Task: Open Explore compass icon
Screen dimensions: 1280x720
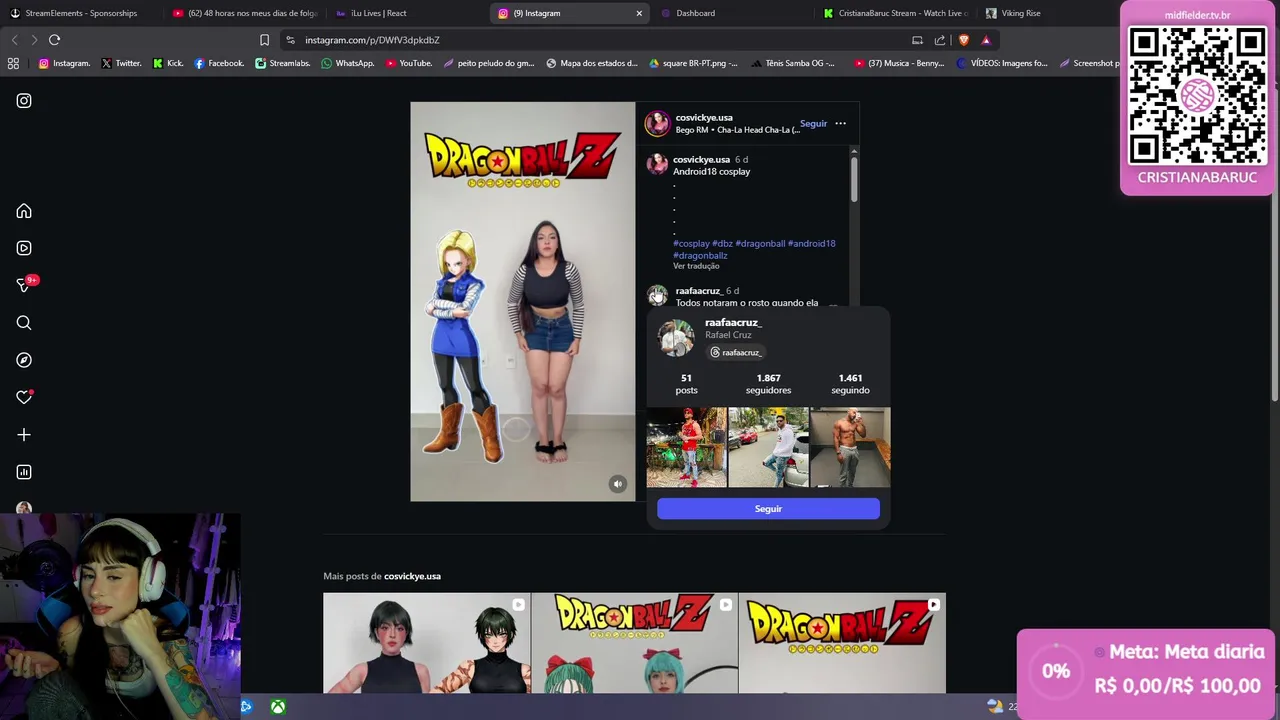Action: (24, 360)
